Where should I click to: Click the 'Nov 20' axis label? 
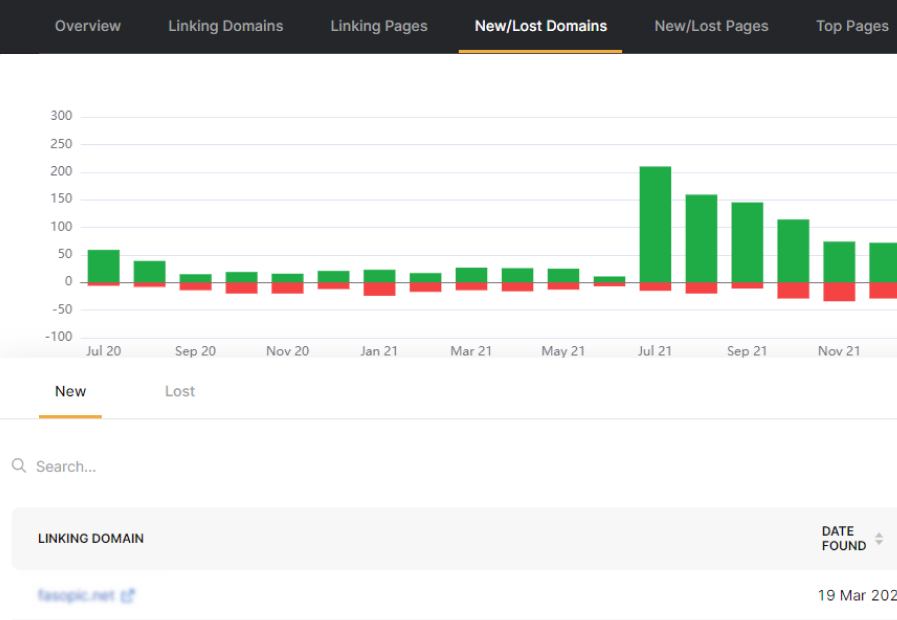[287, 351]
